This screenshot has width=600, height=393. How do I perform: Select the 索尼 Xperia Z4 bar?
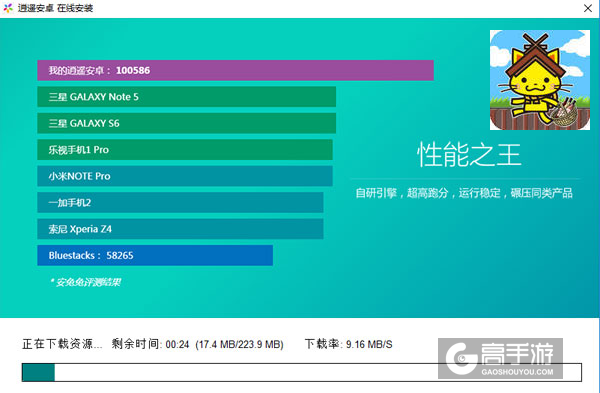click(180, 229)
